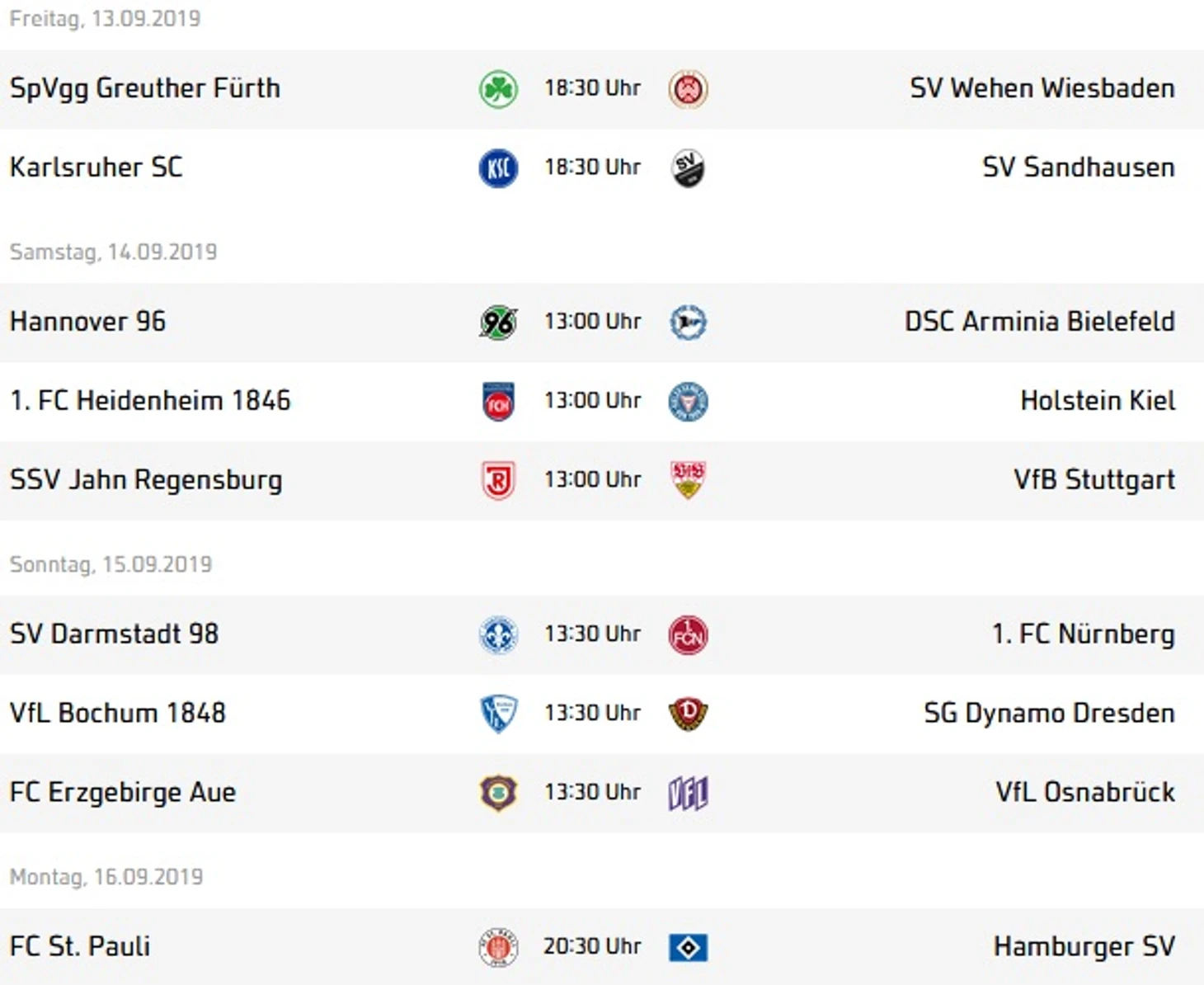The image size is (1204, 985).
Task: Click the Holstein Kiel crest
Action: point(688,401)
